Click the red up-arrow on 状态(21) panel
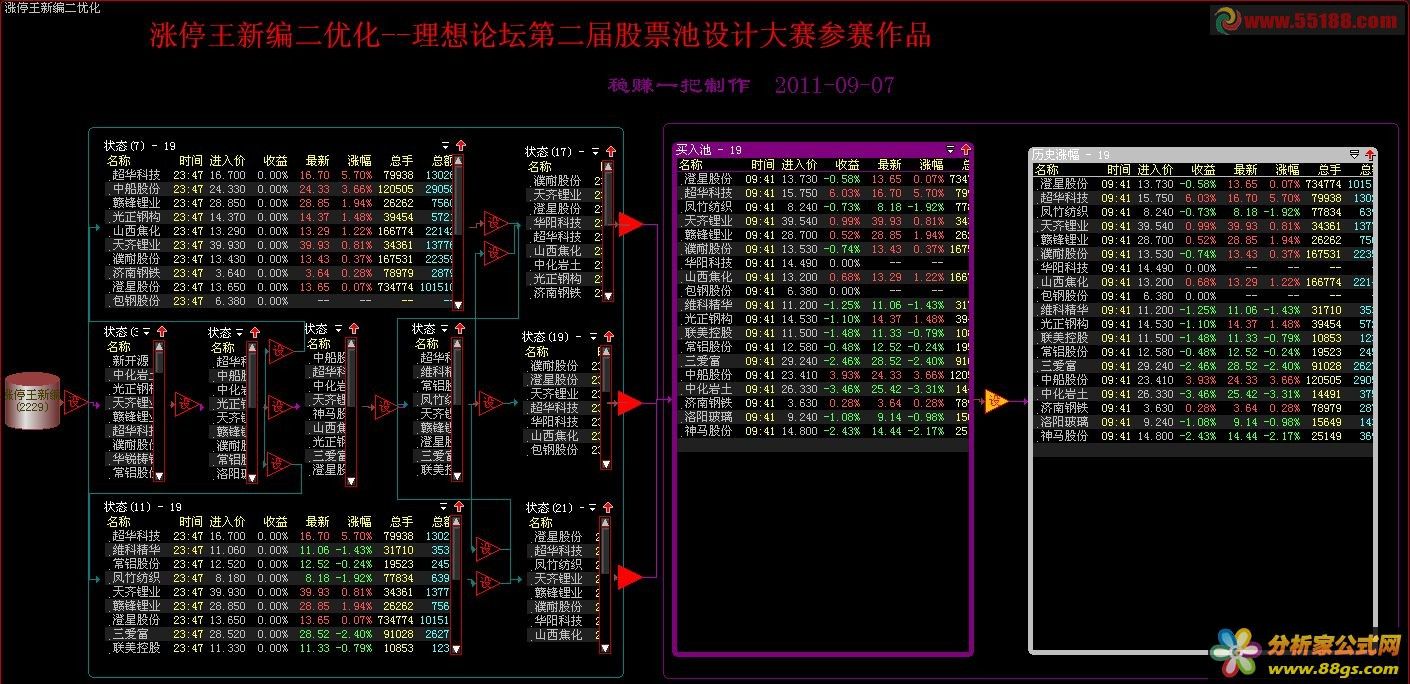Viewport: 1410px width, 684px height. (x=607, y=508)
